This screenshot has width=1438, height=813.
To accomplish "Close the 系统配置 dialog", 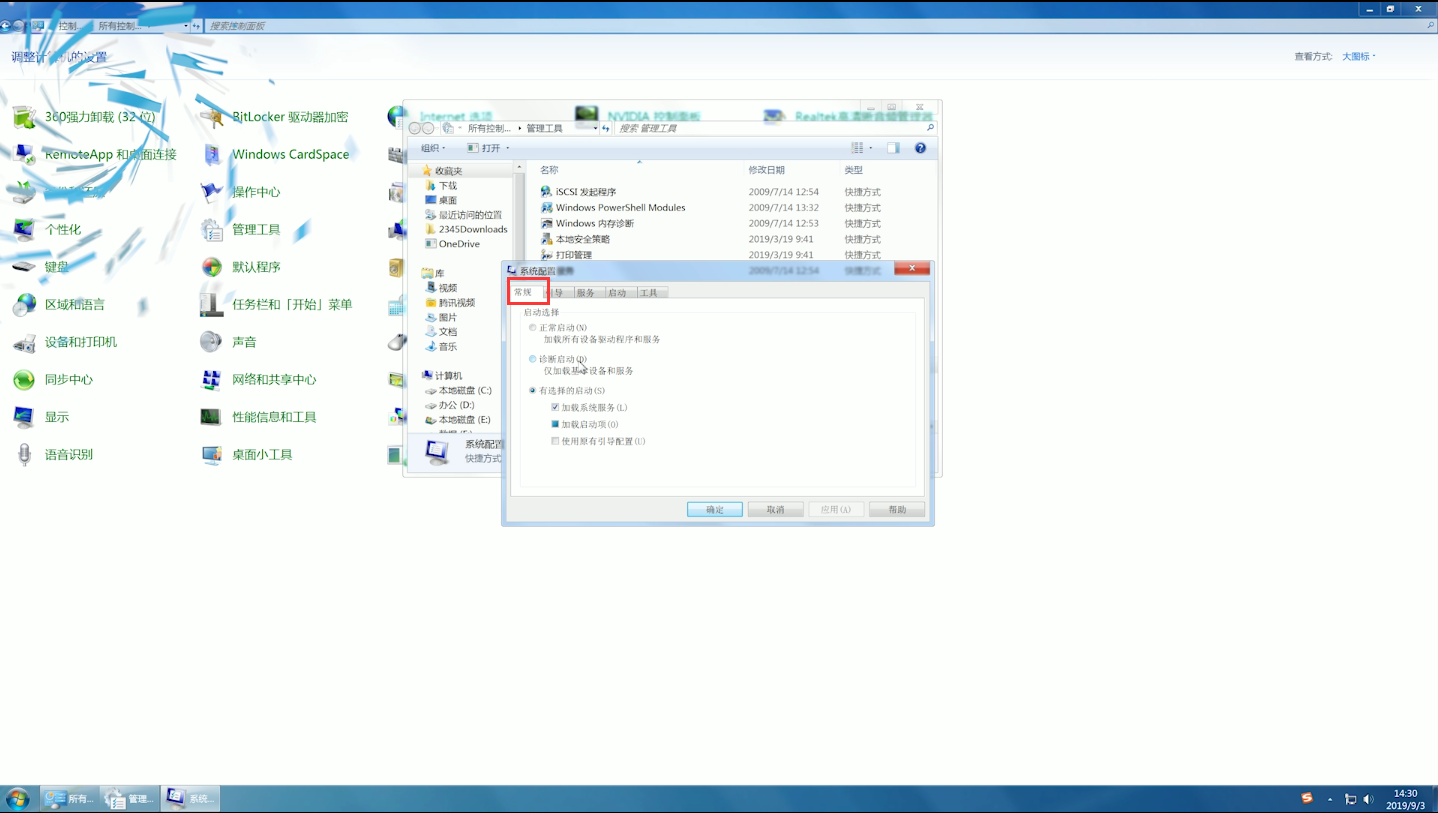I will 912,268.
